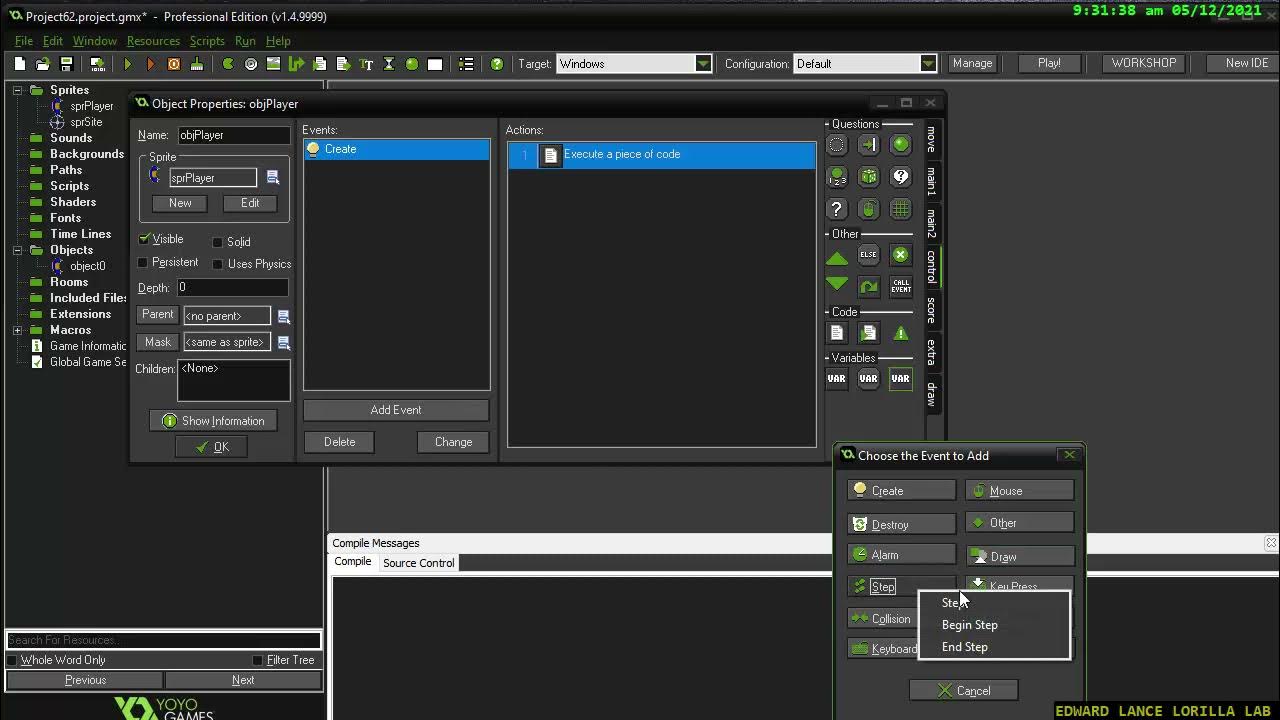Select the Start Block up-triangle action
This screenshot has height=720, width=1280.
837,257
